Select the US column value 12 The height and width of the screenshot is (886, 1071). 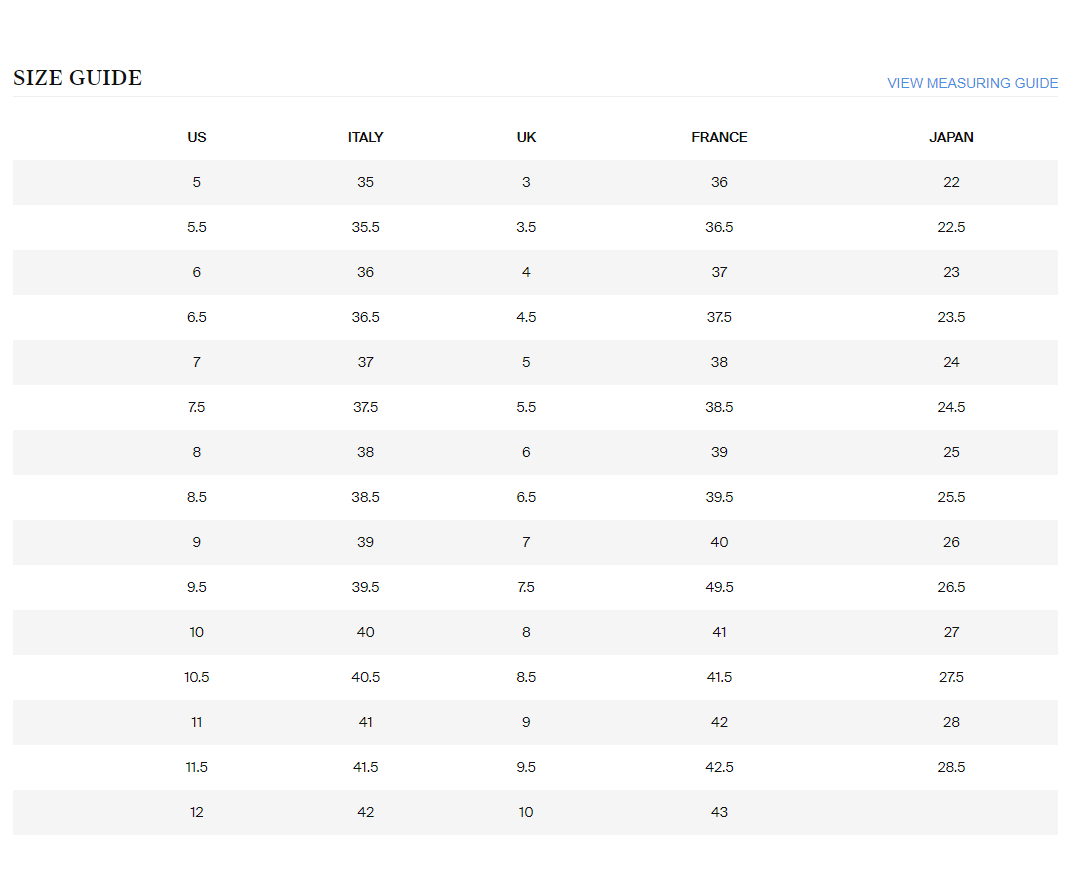pos(197,812)
